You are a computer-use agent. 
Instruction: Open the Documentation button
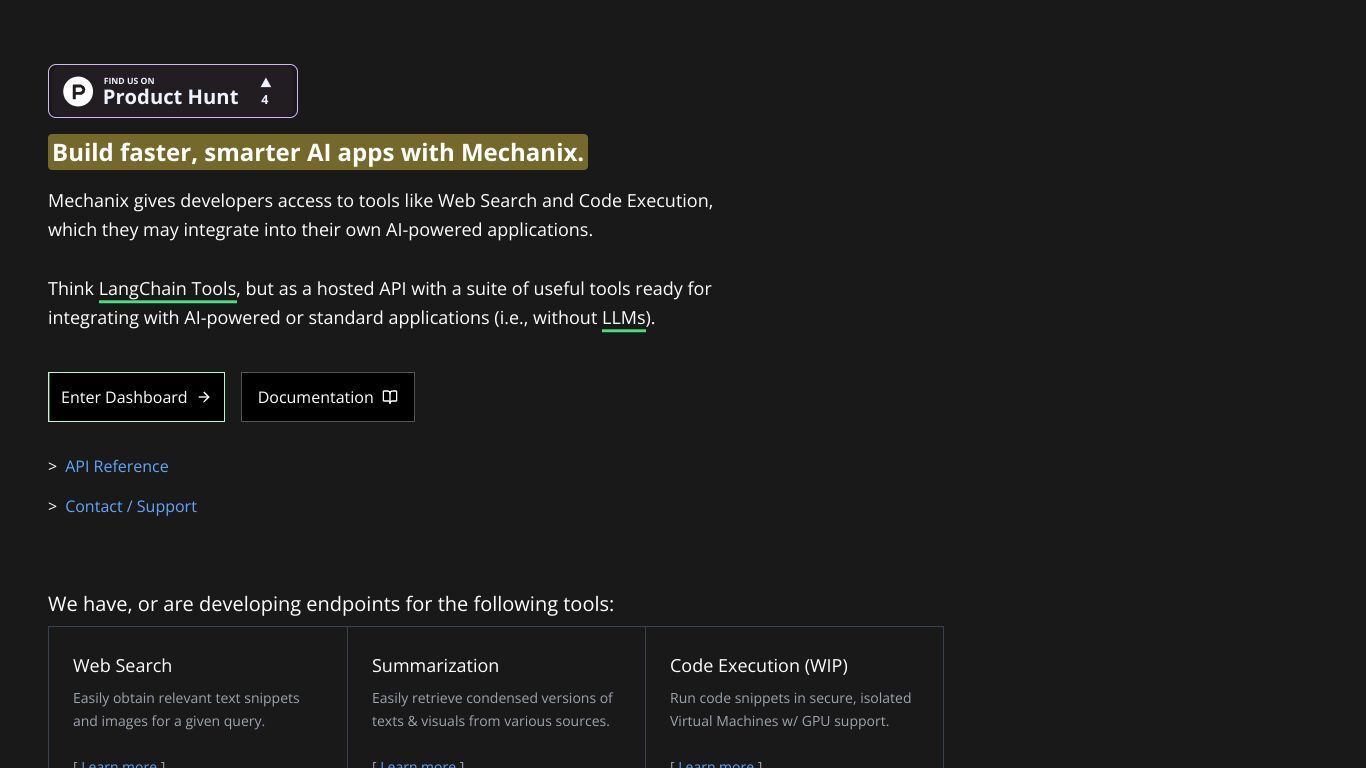pos(328,397)
